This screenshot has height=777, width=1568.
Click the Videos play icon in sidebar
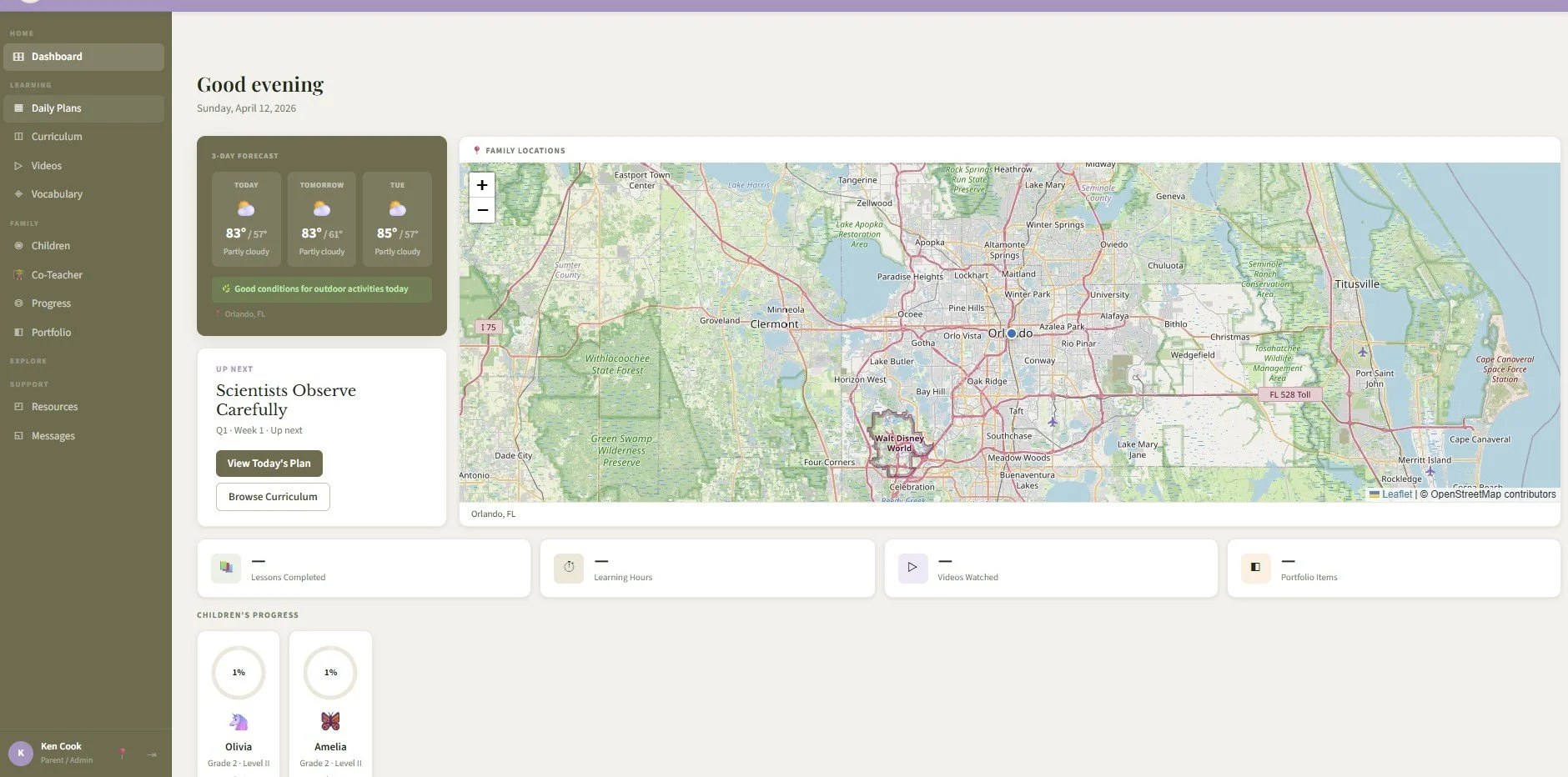pyautogui.click(x=18, y=166)
